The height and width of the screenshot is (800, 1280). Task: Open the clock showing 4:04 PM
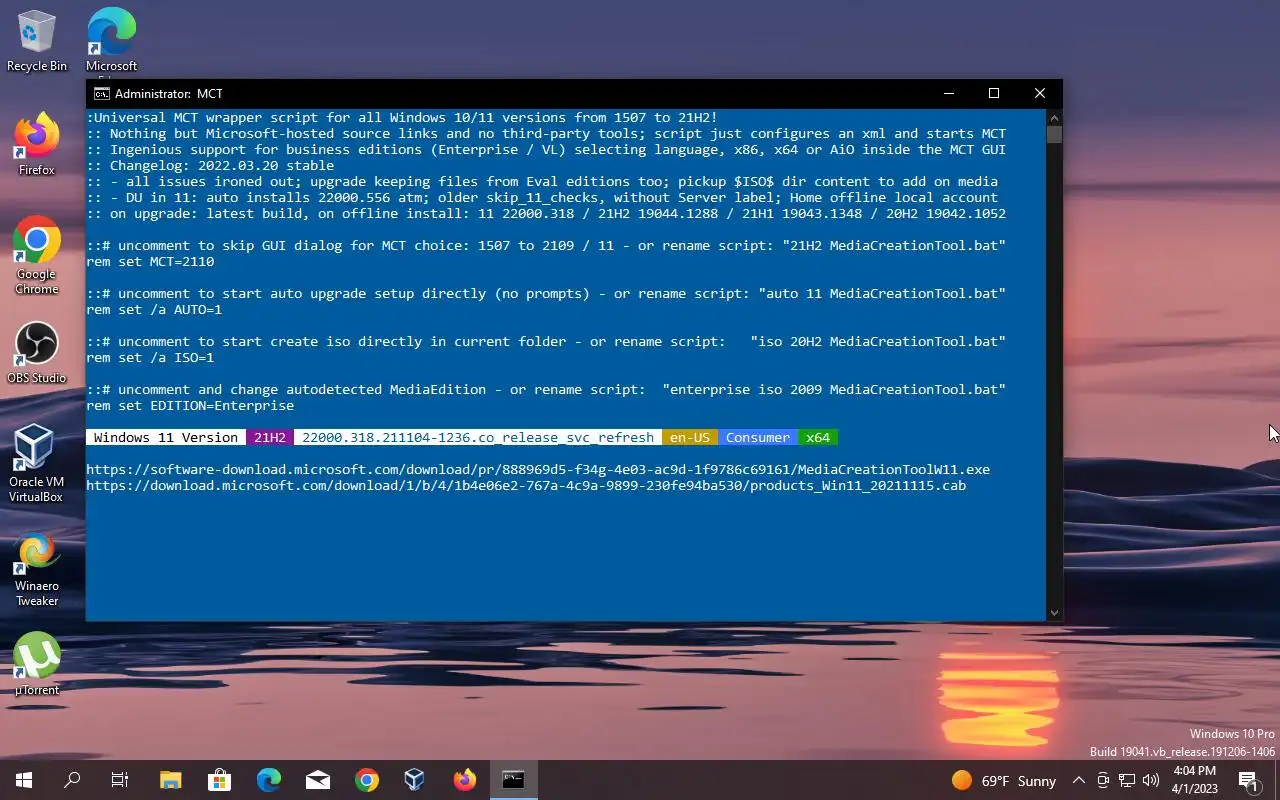[x=1194, y=780]
